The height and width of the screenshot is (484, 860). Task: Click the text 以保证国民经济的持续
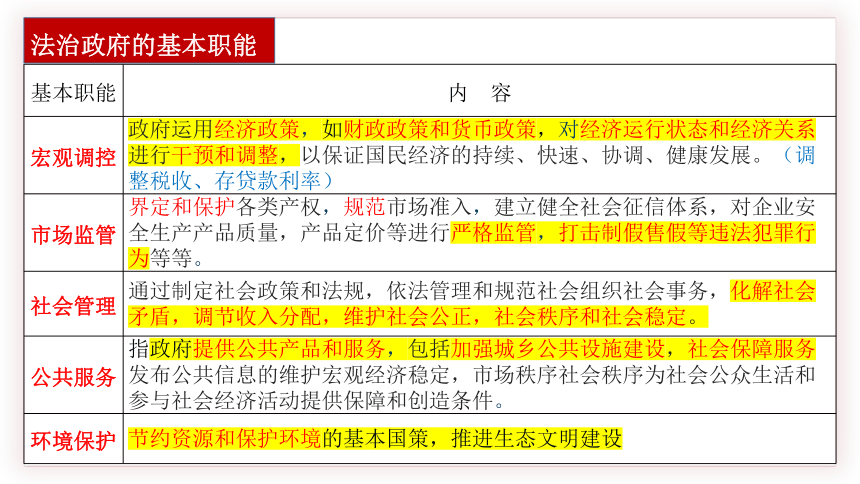click(408, 155)
